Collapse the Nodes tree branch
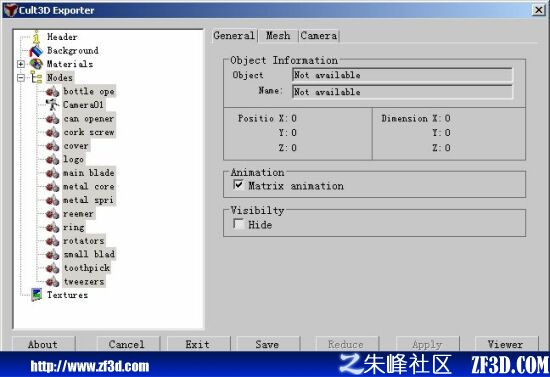The width and height of the screenshot is (550, 377). (x=21, y=78)
